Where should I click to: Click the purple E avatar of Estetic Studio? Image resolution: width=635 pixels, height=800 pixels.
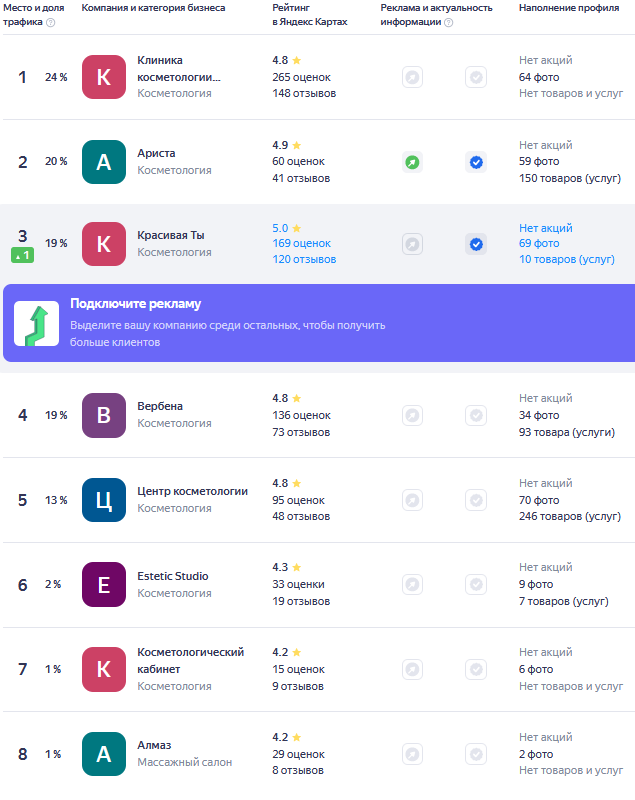tap(104, 585)
